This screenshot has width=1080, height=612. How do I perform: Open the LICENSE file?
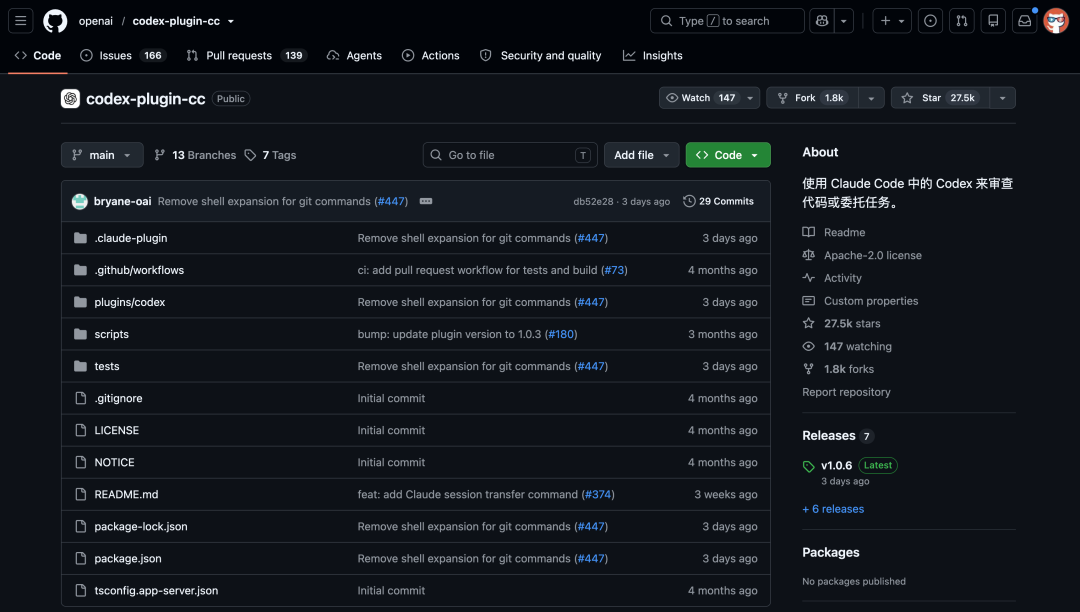116,430
